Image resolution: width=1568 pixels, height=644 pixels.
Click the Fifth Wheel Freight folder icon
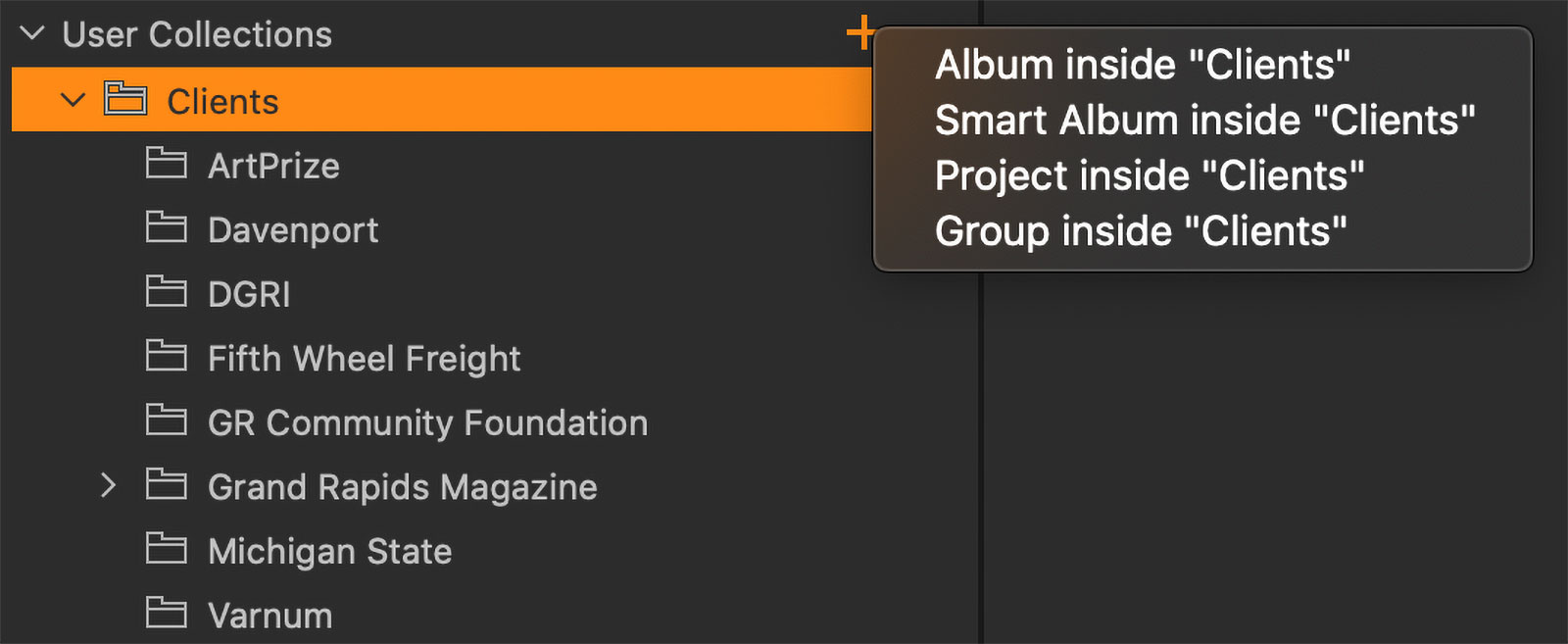[x=166, y=357]
